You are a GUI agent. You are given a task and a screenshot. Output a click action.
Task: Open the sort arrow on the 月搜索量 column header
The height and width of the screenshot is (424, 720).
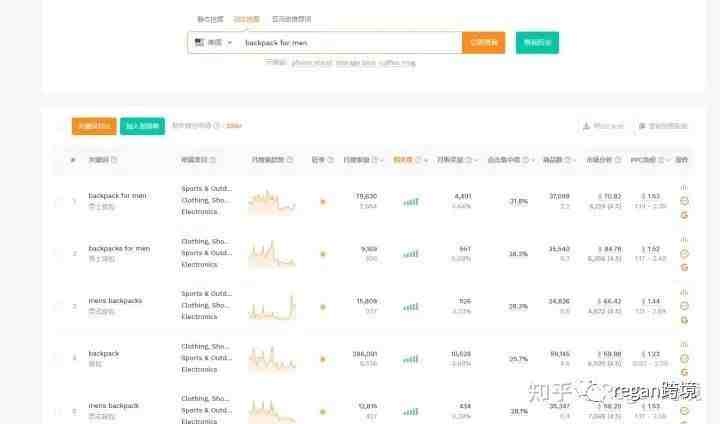click(x=382, y=160)
